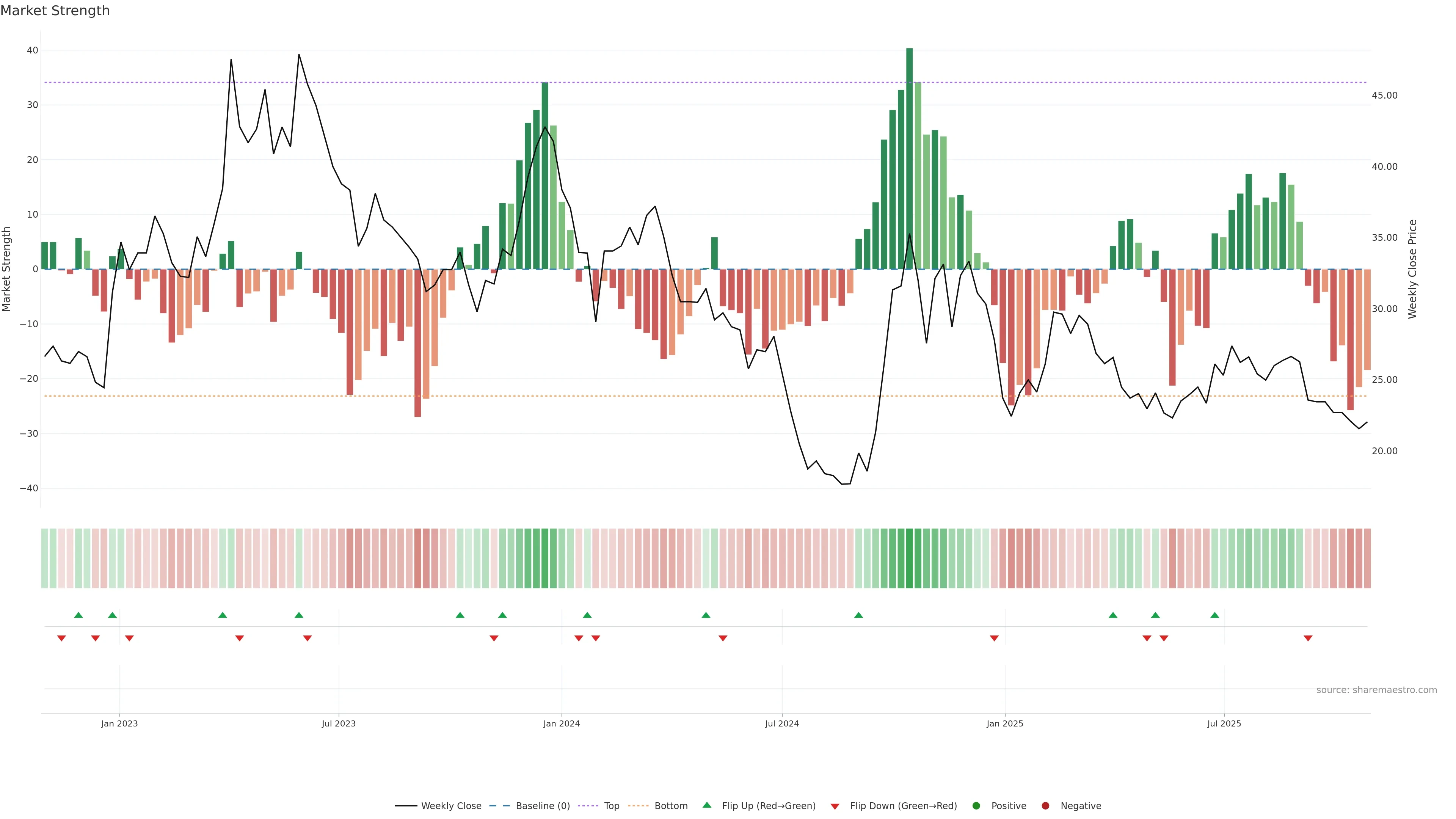Screen dimensions: 1456x819
Task: Click the red Flip Down triangle legend icon
Action: pos(835,806)
